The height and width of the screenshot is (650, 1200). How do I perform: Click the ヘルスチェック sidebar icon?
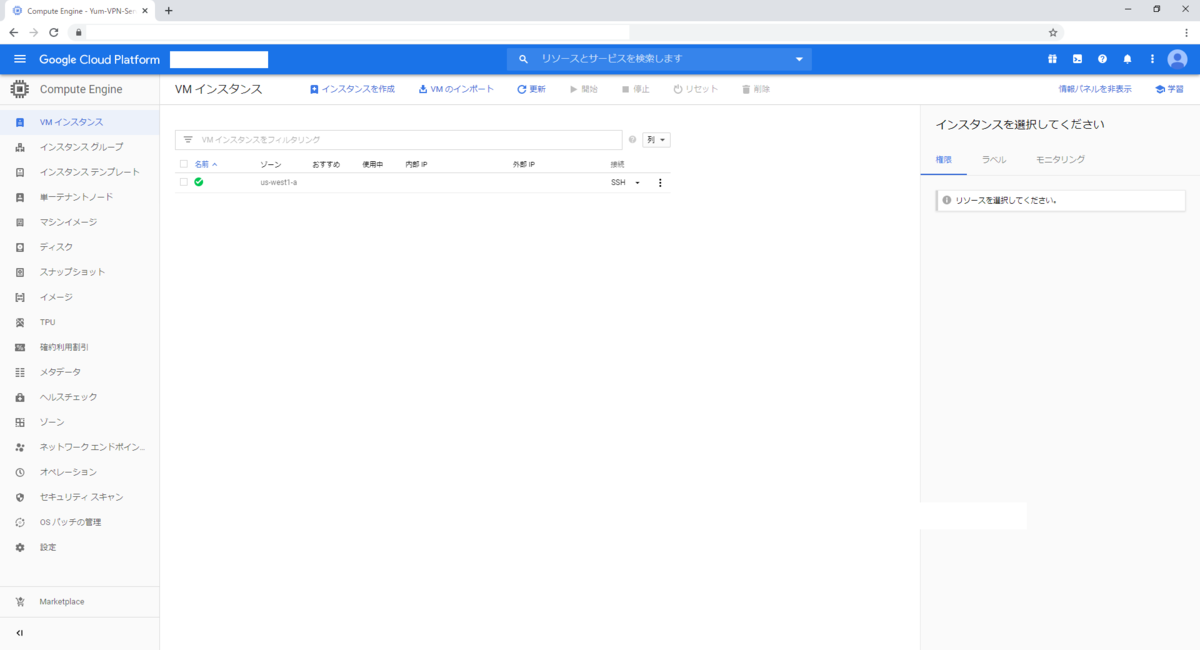[20, 397]
